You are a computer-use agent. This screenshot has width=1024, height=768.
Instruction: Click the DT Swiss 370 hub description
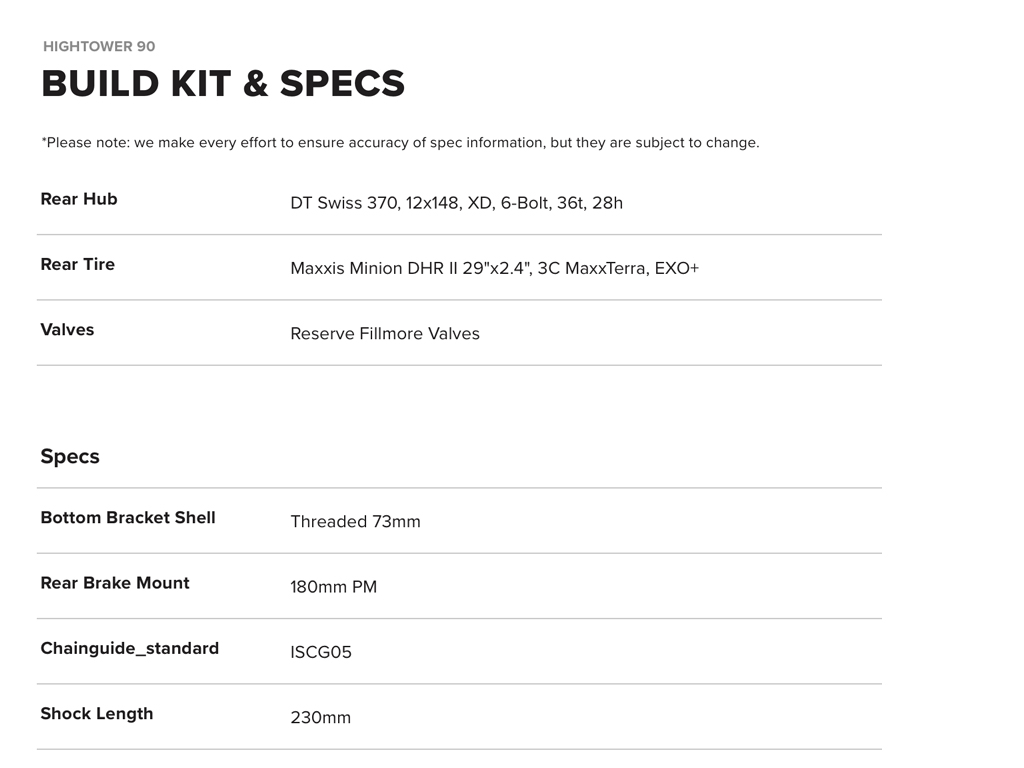click(x=456, y=203)
